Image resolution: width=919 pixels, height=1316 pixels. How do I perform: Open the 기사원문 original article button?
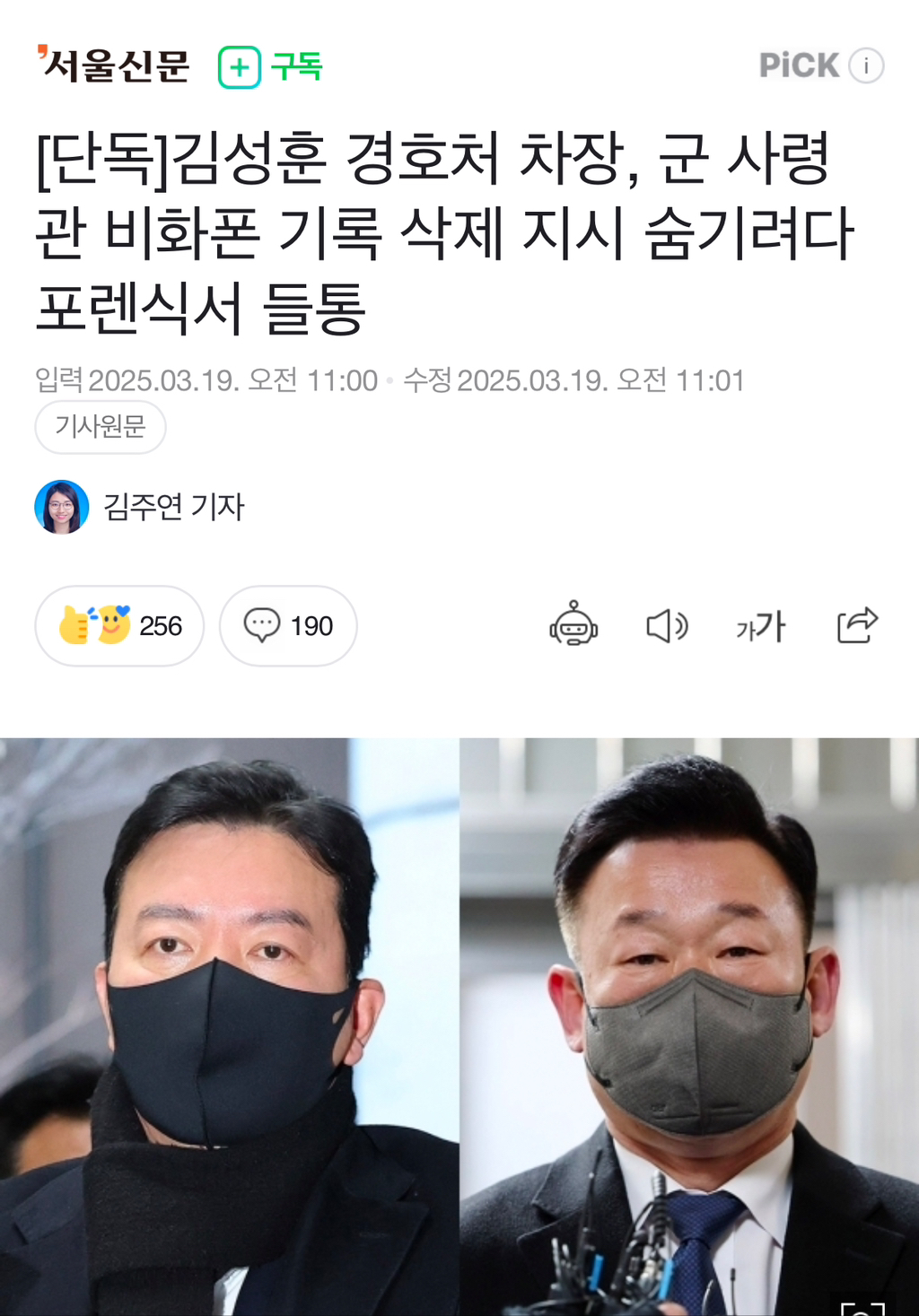(101, 426)
